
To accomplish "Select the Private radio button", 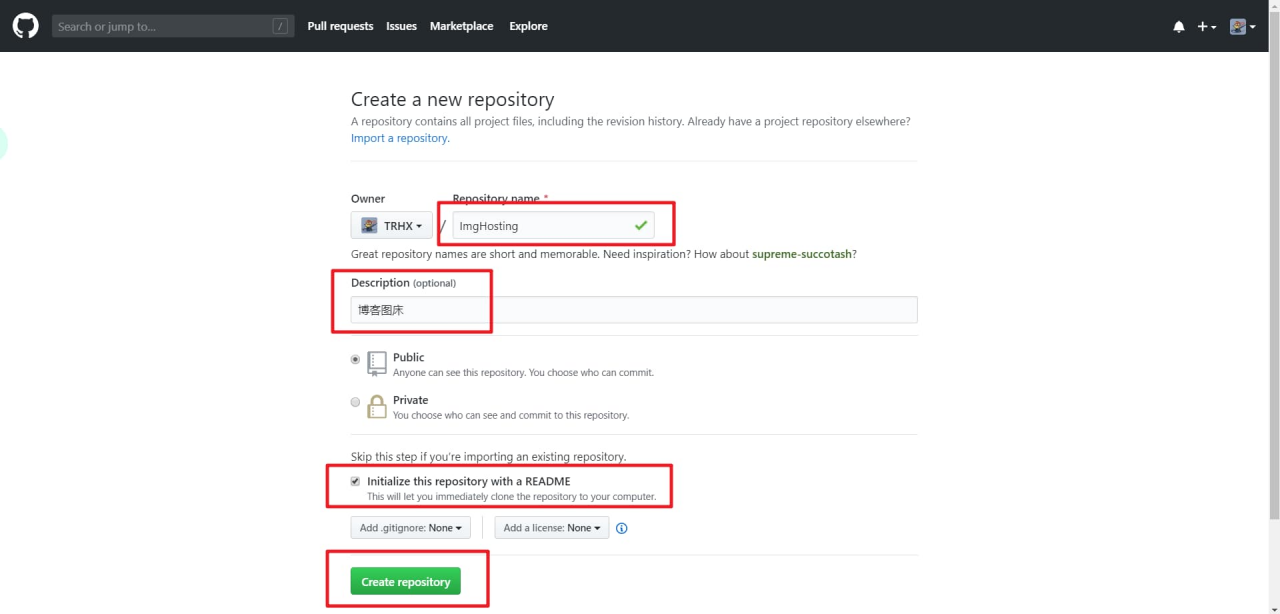I will tap(355, 402).
